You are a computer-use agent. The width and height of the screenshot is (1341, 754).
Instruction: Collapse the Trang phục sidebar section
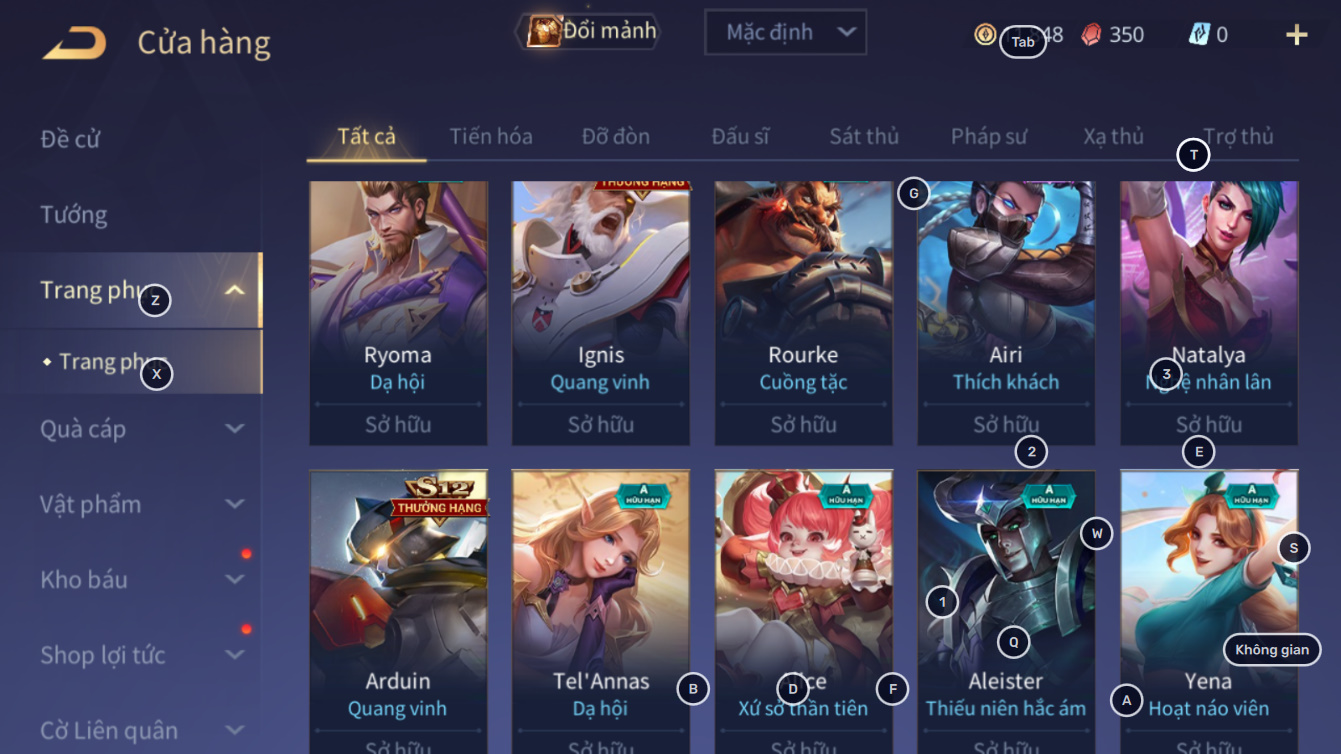coord(234,291)
